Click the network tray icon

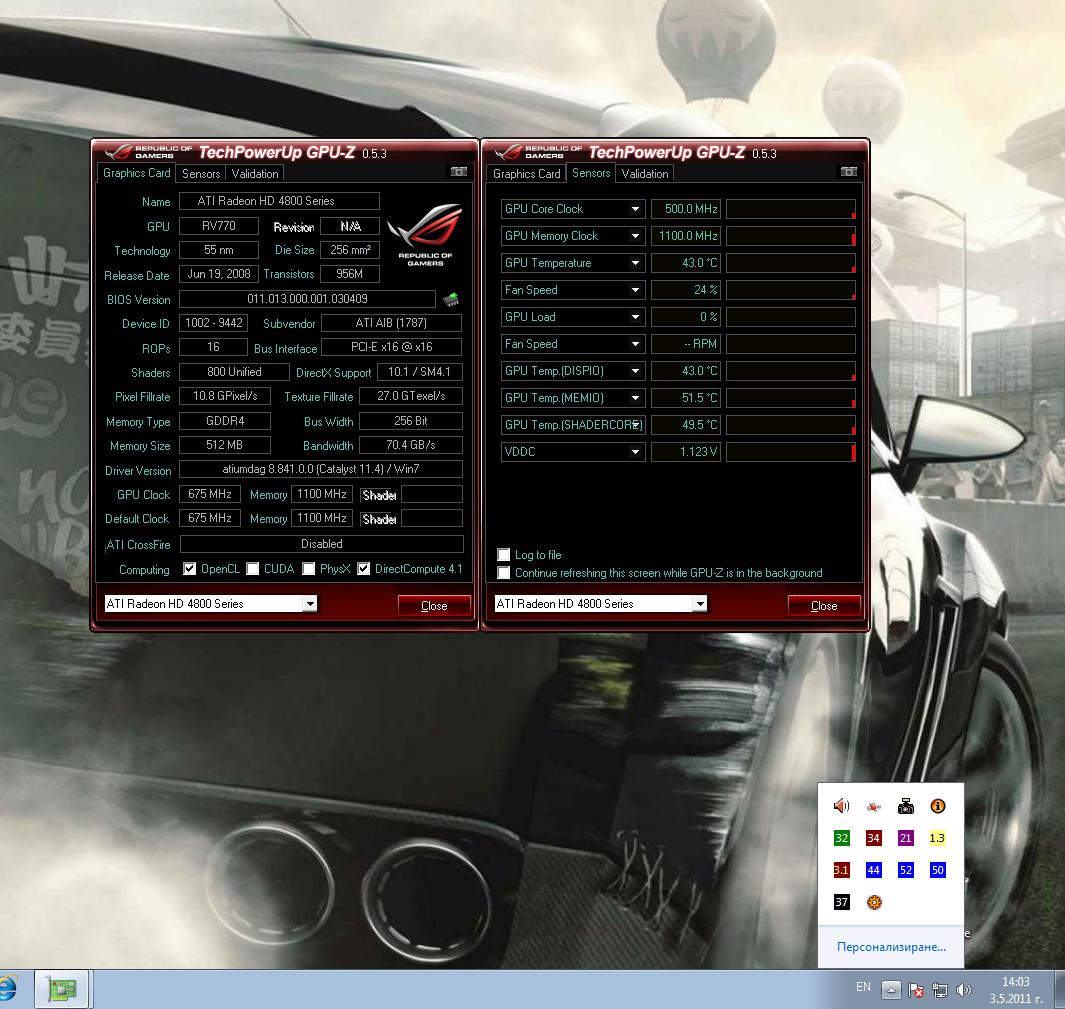click(939, 990)
